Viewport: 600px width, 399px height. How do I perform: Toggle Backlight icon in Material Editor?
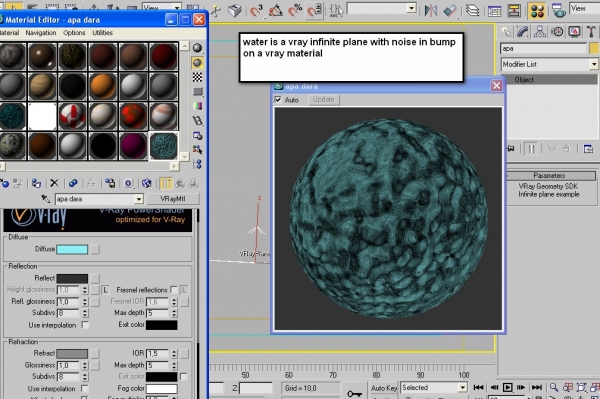click(x=197, y=63)
